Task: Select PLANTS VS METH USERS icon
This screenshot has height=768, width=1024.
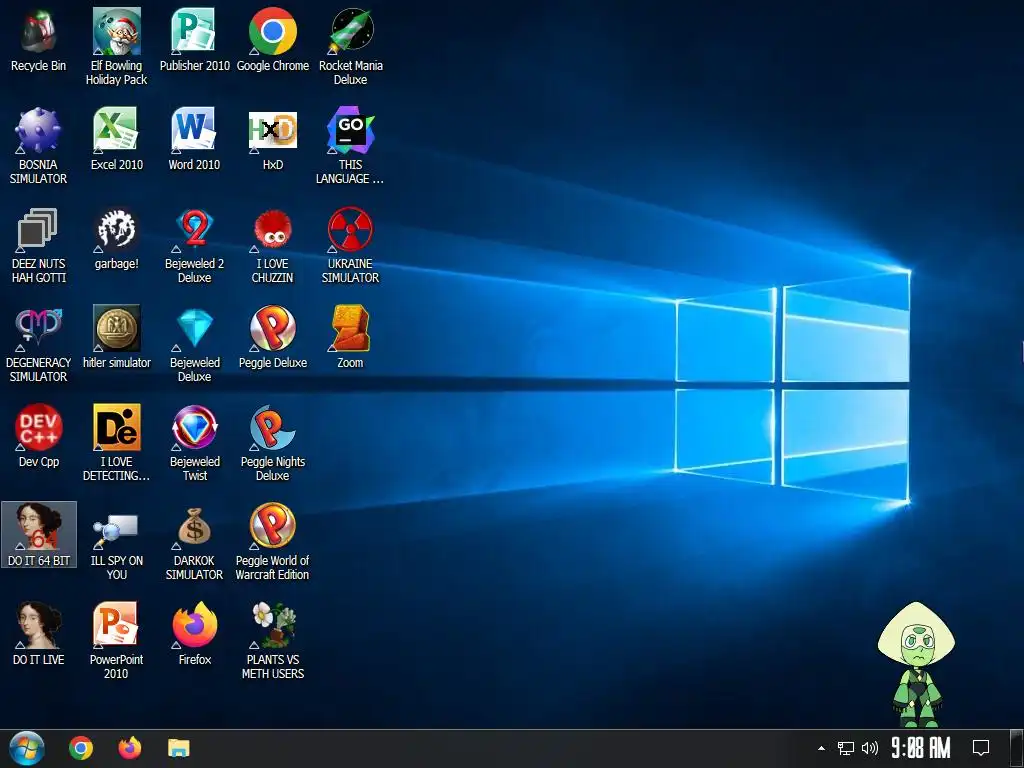Action: point(273,641)
